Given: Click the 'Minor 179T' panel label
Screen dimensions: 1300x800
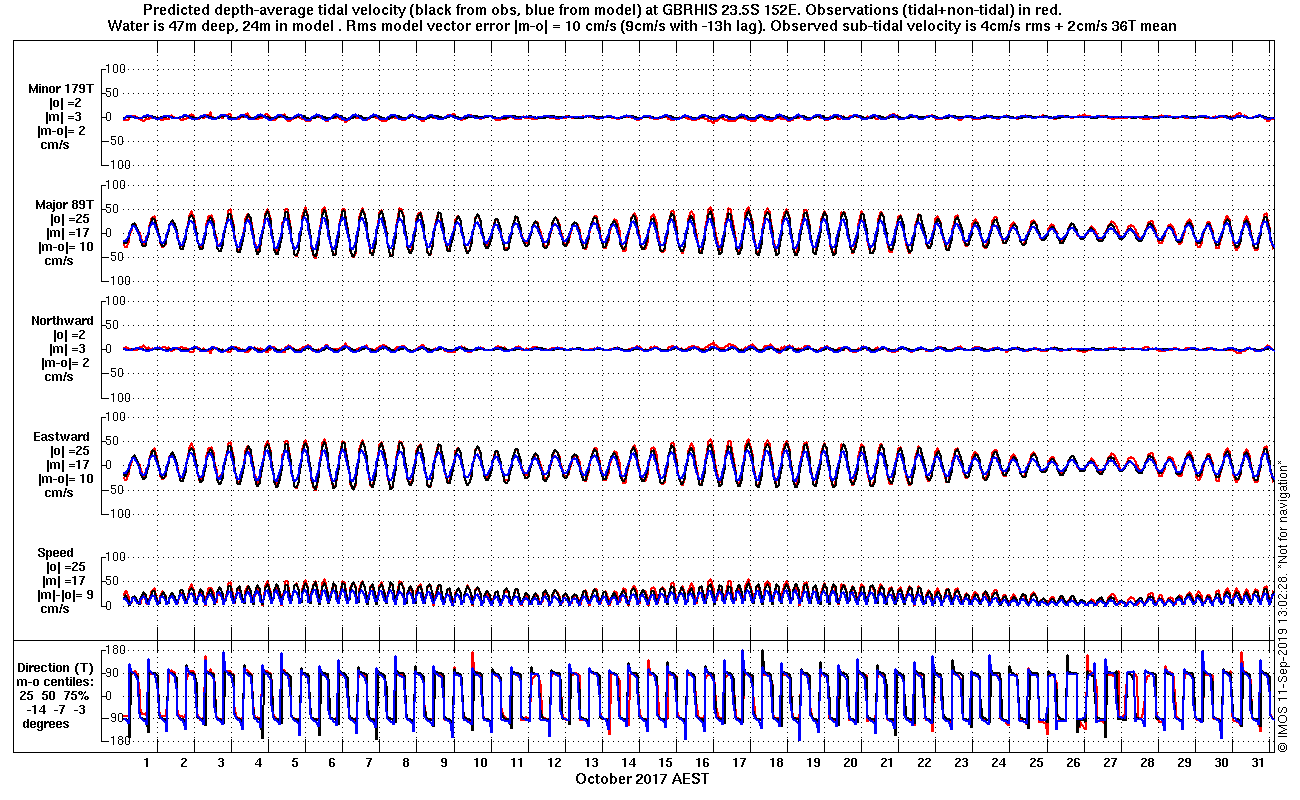Looking at the screenshot, I should 61,89.
